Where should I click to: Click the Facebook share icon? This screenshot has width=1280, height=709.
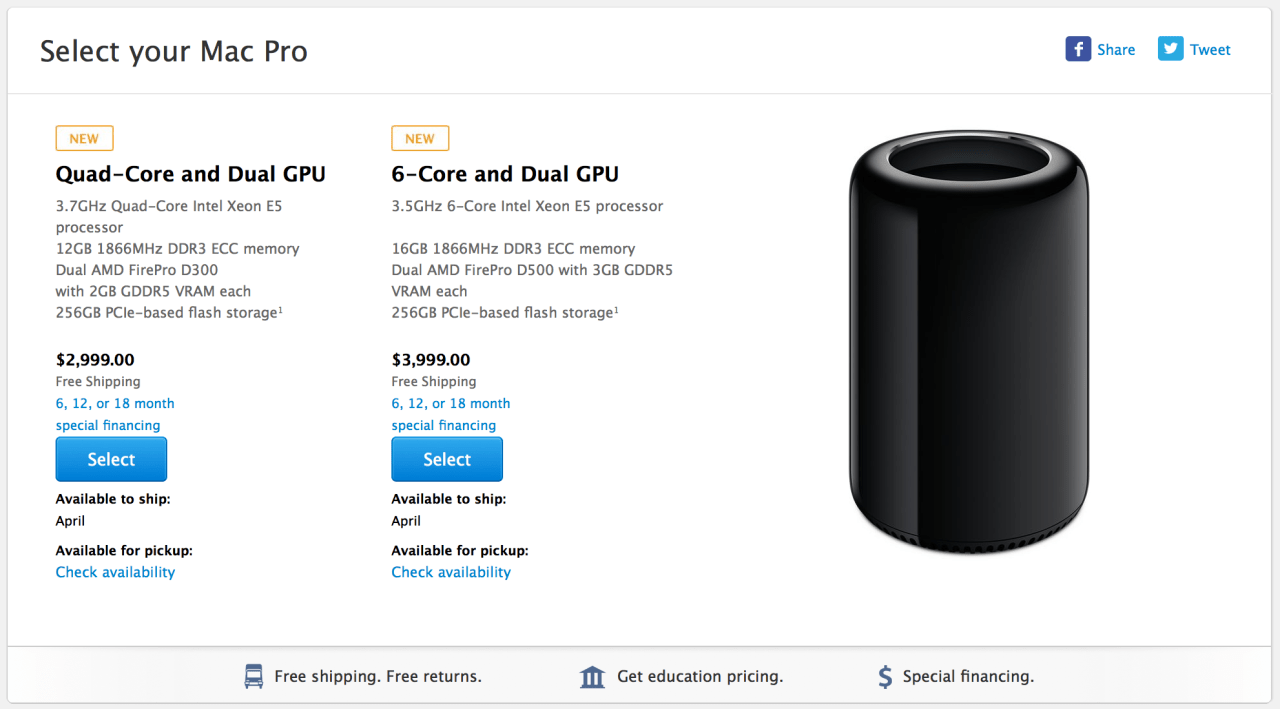click(x=1077, y=49)
